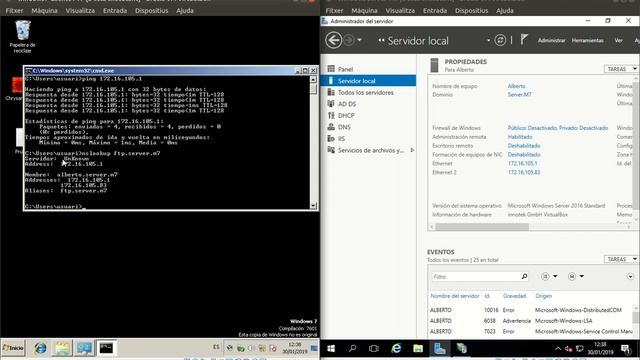Select Servidor local in the sidebar
The image size is (640, 360).
pyautogui.click(x=368, y=81)
